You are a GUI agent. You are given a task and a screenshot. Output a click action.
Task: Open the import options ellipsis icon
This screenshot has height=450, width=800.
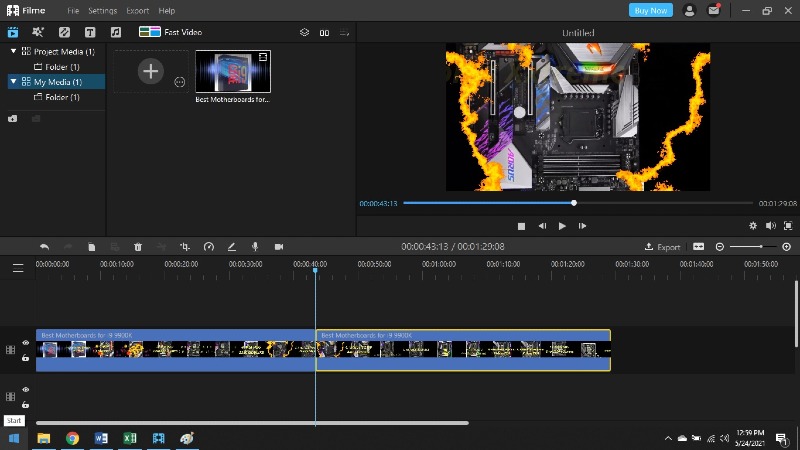click(180, 82)
